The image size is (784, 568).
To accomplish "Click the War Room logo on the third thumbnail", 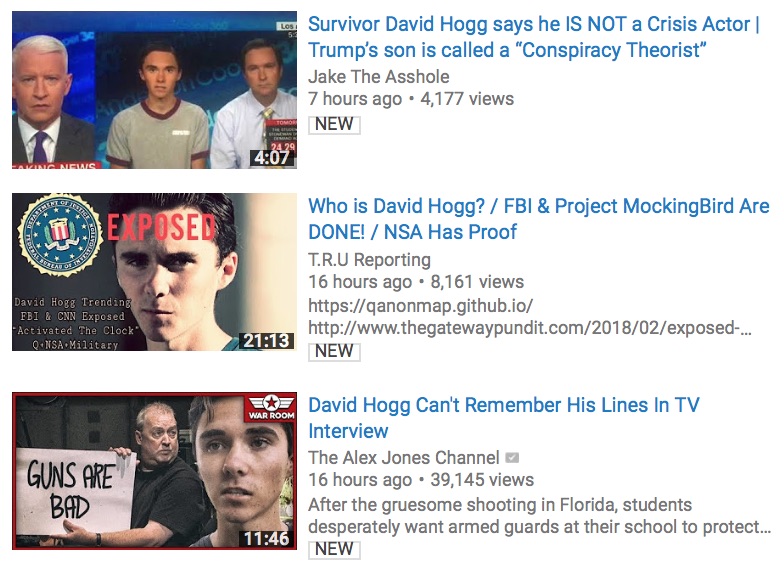I will click(x=271, y=408).
